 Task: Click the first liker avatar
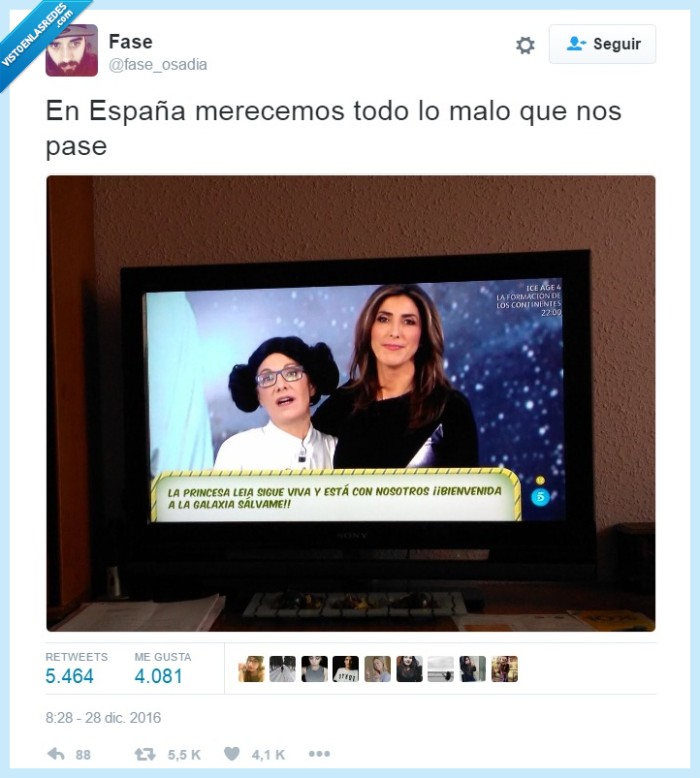(251, 669)
